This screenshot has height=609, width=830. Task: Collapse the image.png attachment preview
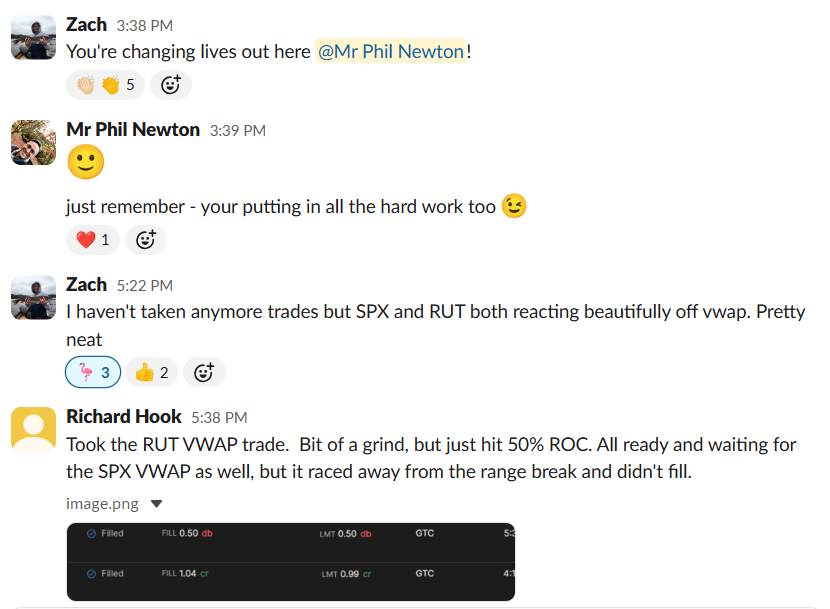point(155,504)
